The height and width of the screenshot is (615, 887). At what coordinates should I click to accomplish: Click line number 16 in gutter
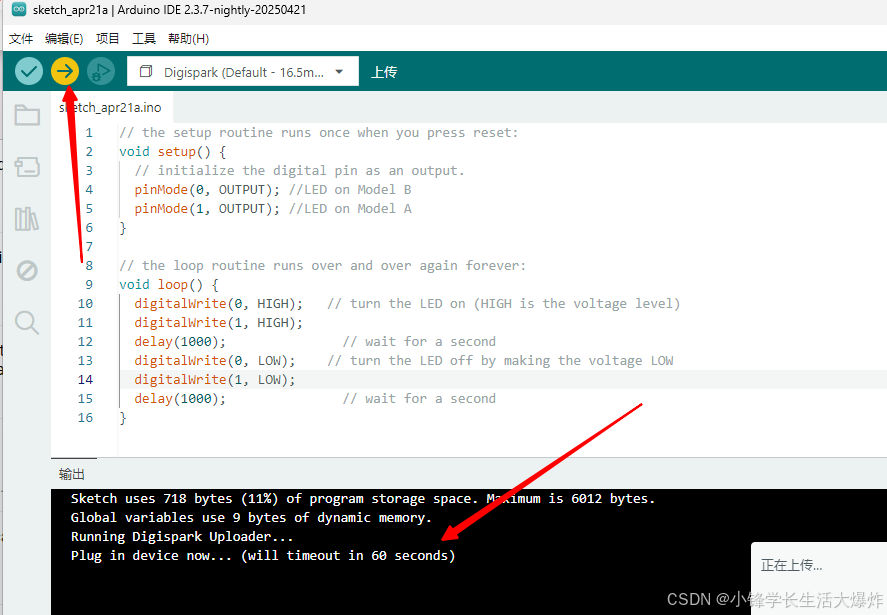point(85,418)
